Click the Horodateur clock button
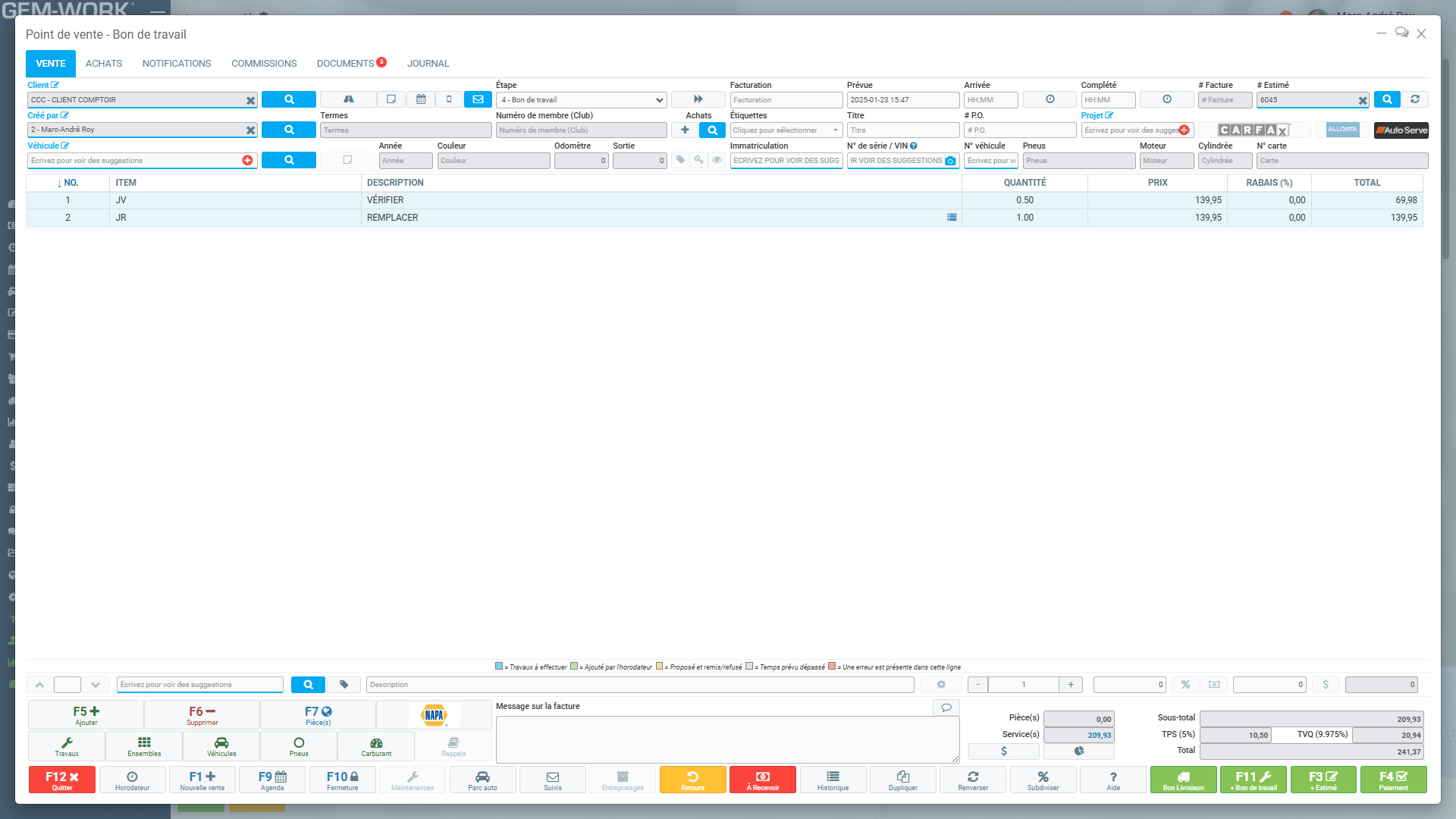 (x=132, y=780)
